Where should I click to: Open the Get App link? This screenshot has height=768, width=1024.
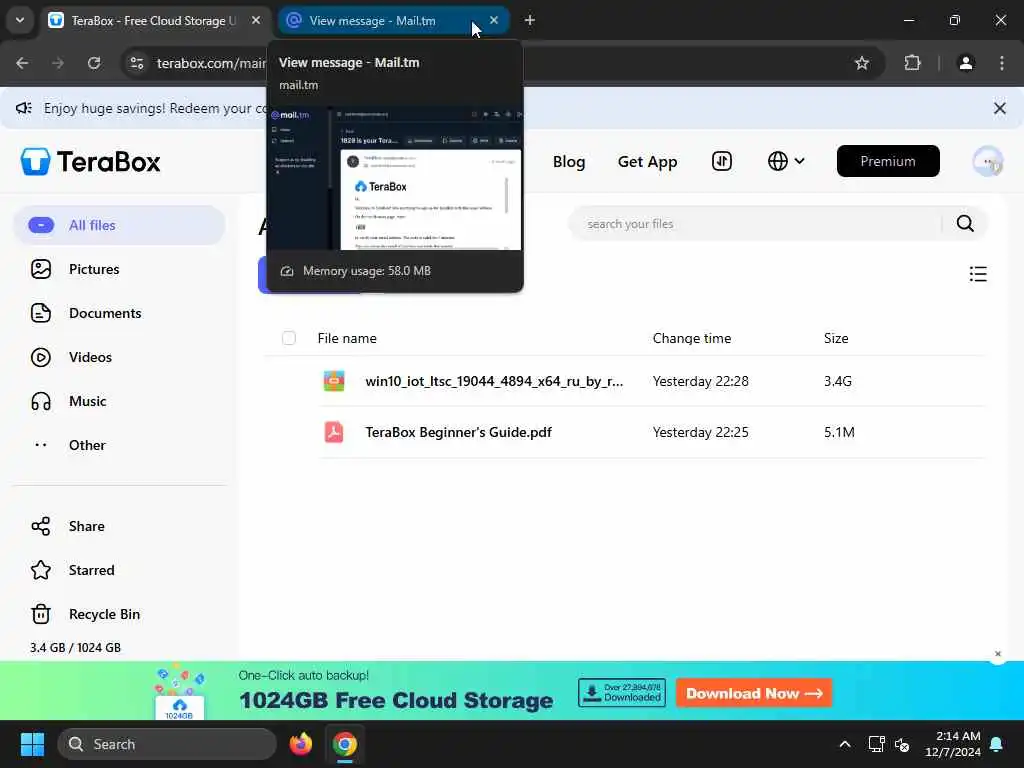coord(647,162)
